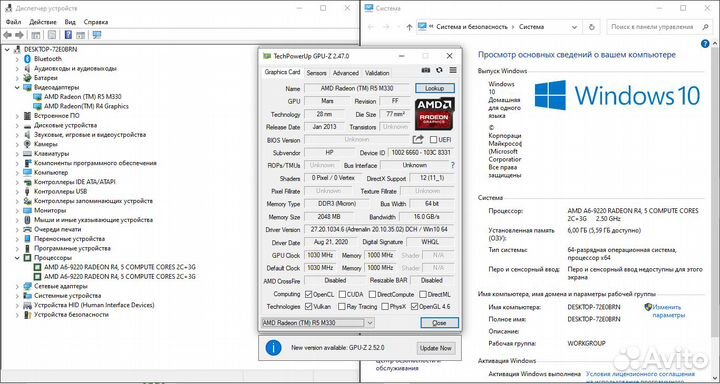
Task: Open the GPU selection dropdown AMD Radeon R5 M330
Action: pos(317,323)
